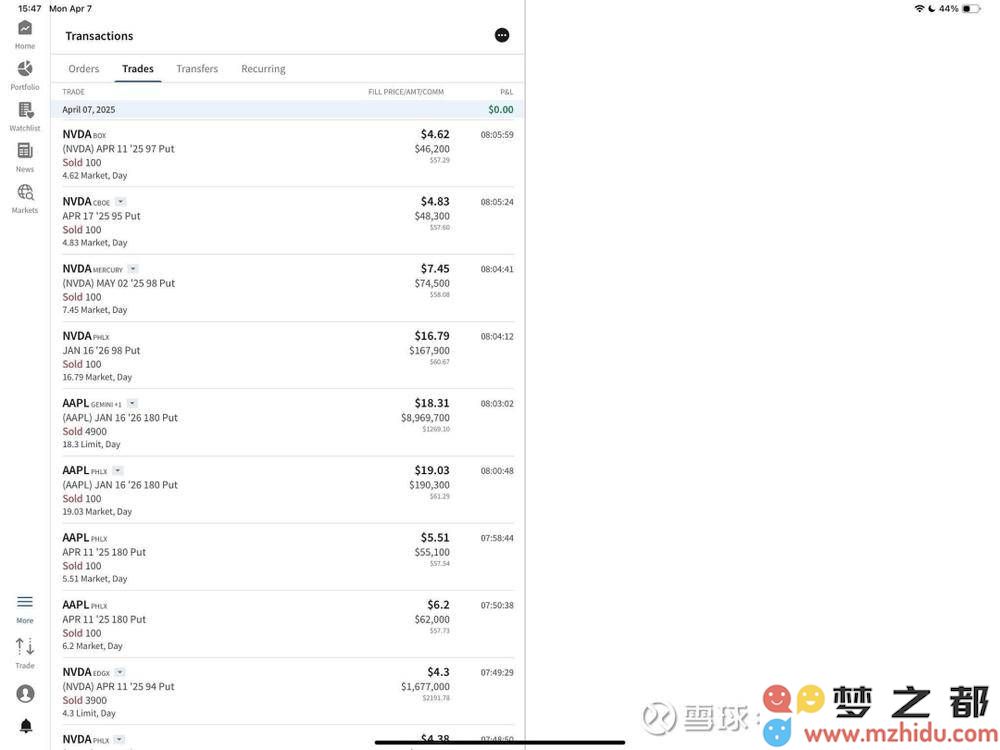Click the 08:05:59 trade timestamp
The height and width of the screenshot is (750, 1000).
(x=497, y=135)
